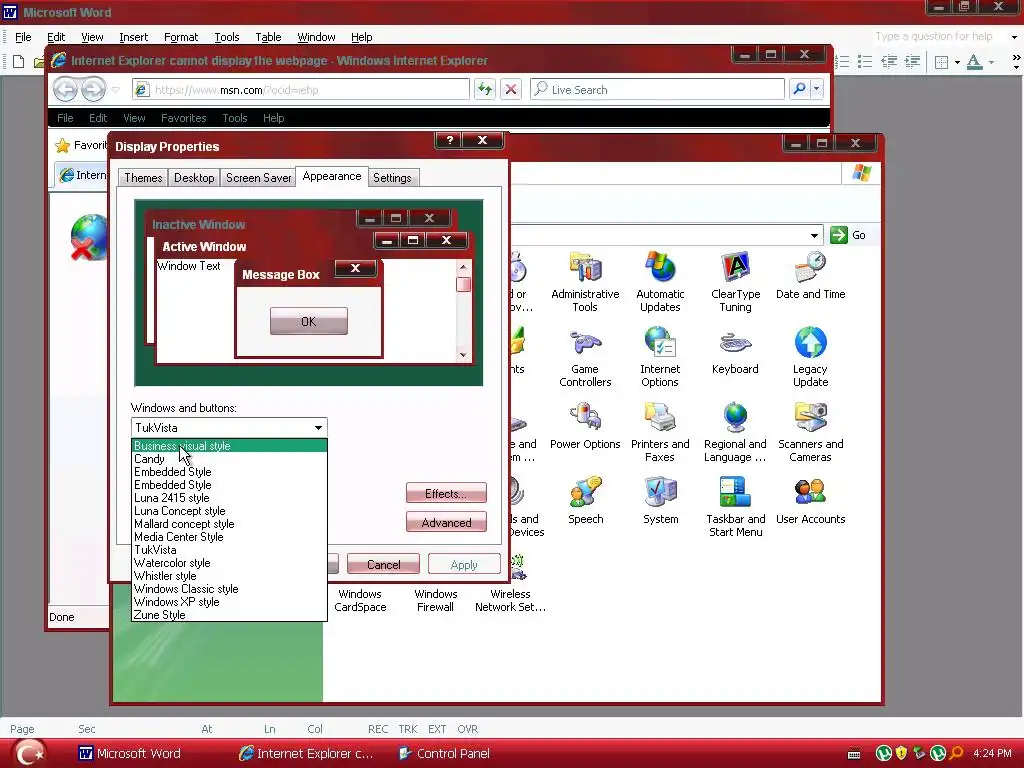Launch ClearType Tuning applet

735,282
